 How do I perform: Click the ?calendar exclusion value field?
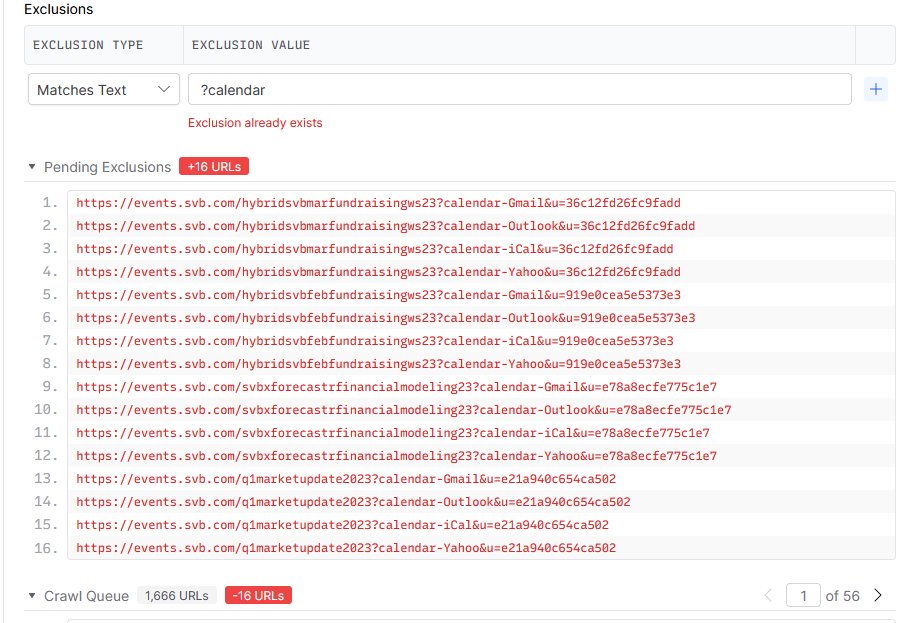[519, 90]
